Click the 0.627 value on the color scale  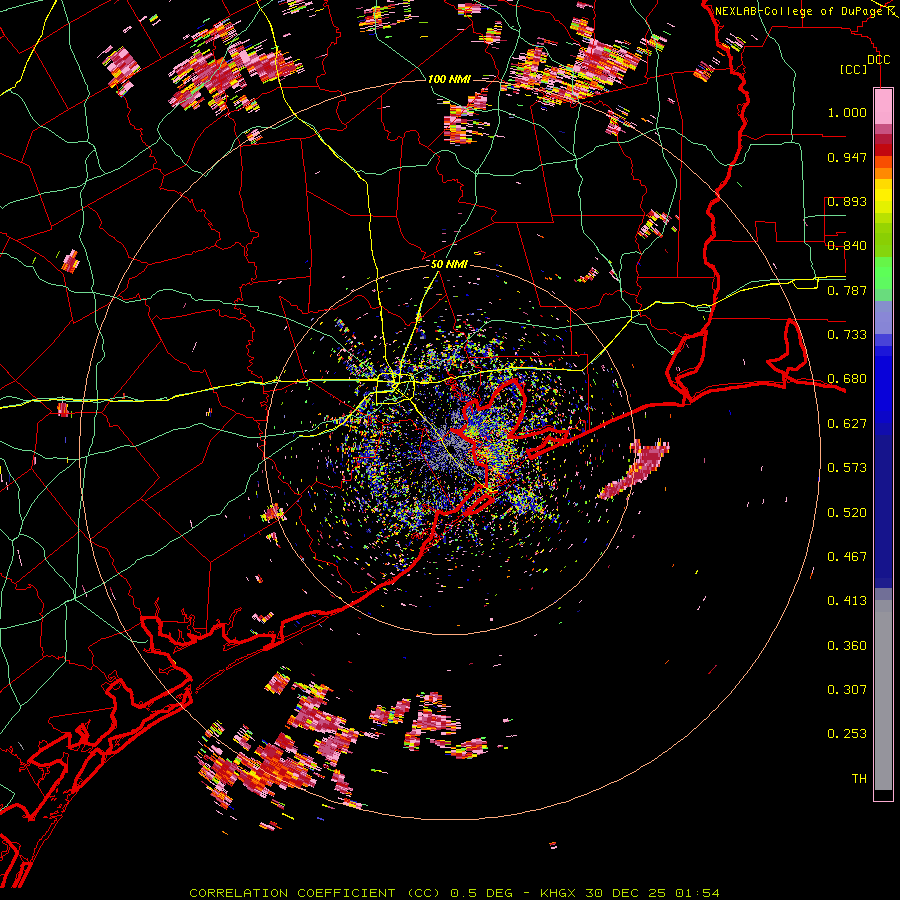(847, 424)
